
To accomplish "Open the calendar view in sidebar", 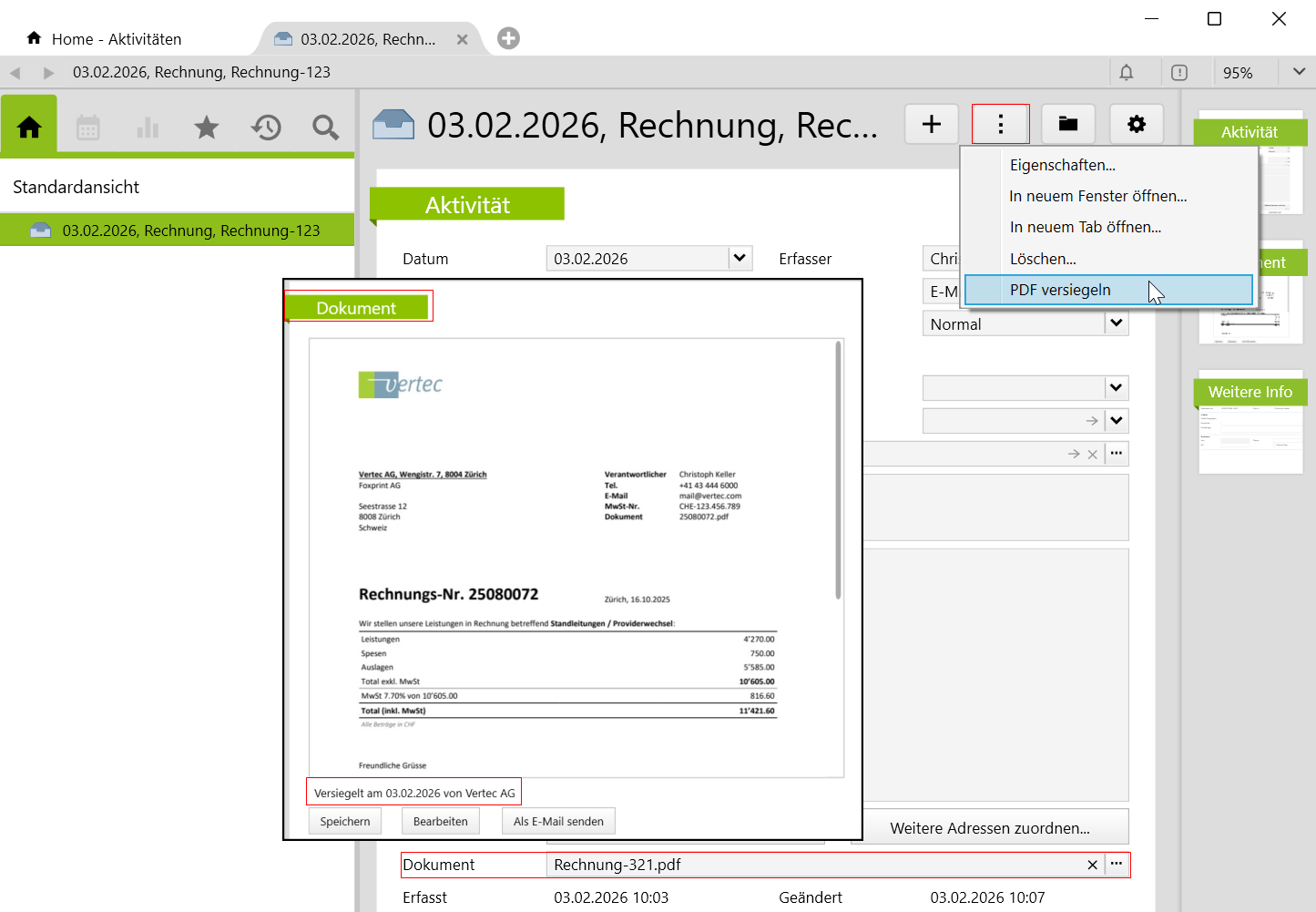I will pyautogui.click(x=88, y=128).
